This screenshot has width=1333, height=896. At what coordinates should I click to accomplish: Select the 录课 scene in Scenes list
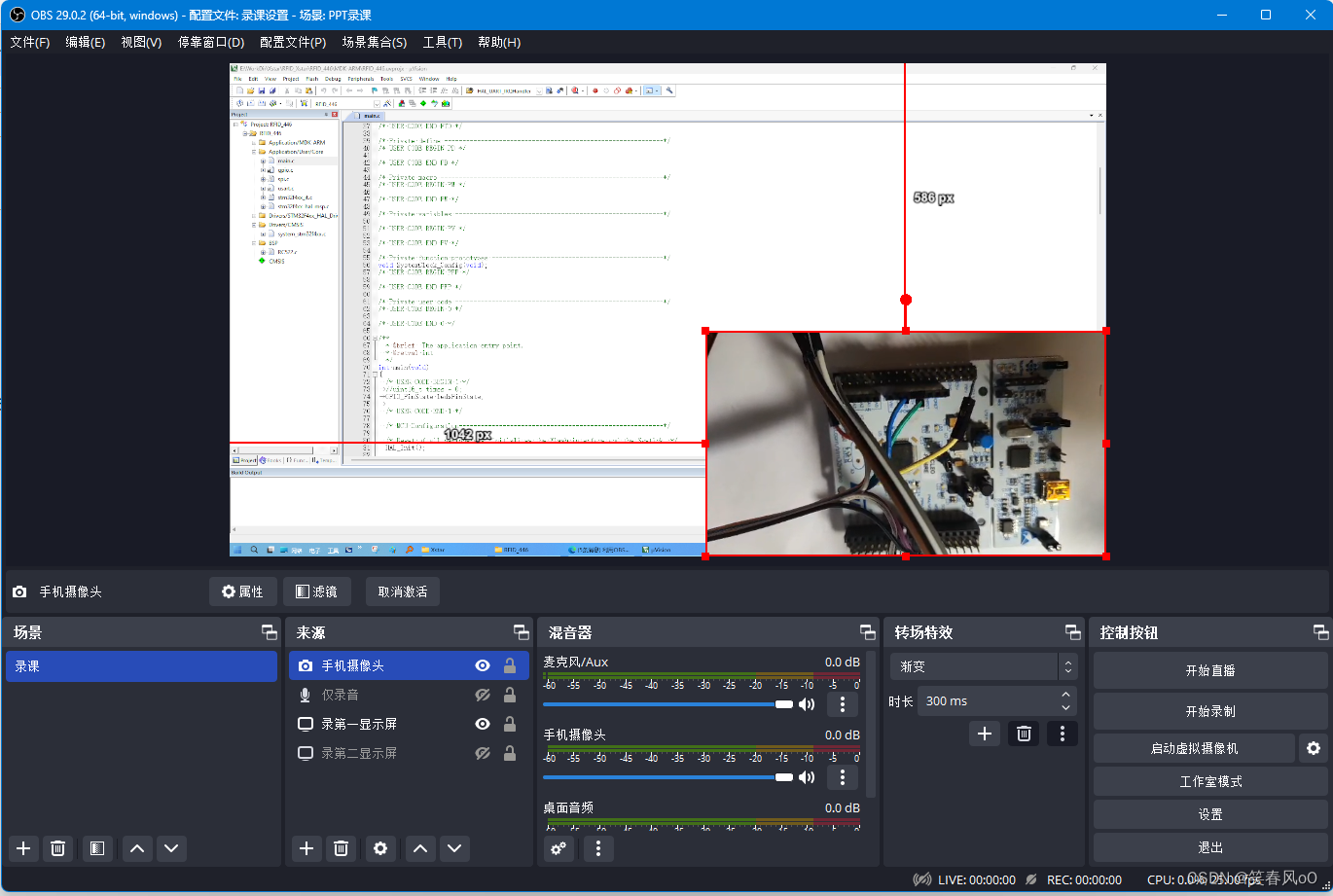[x=141, y=666]
